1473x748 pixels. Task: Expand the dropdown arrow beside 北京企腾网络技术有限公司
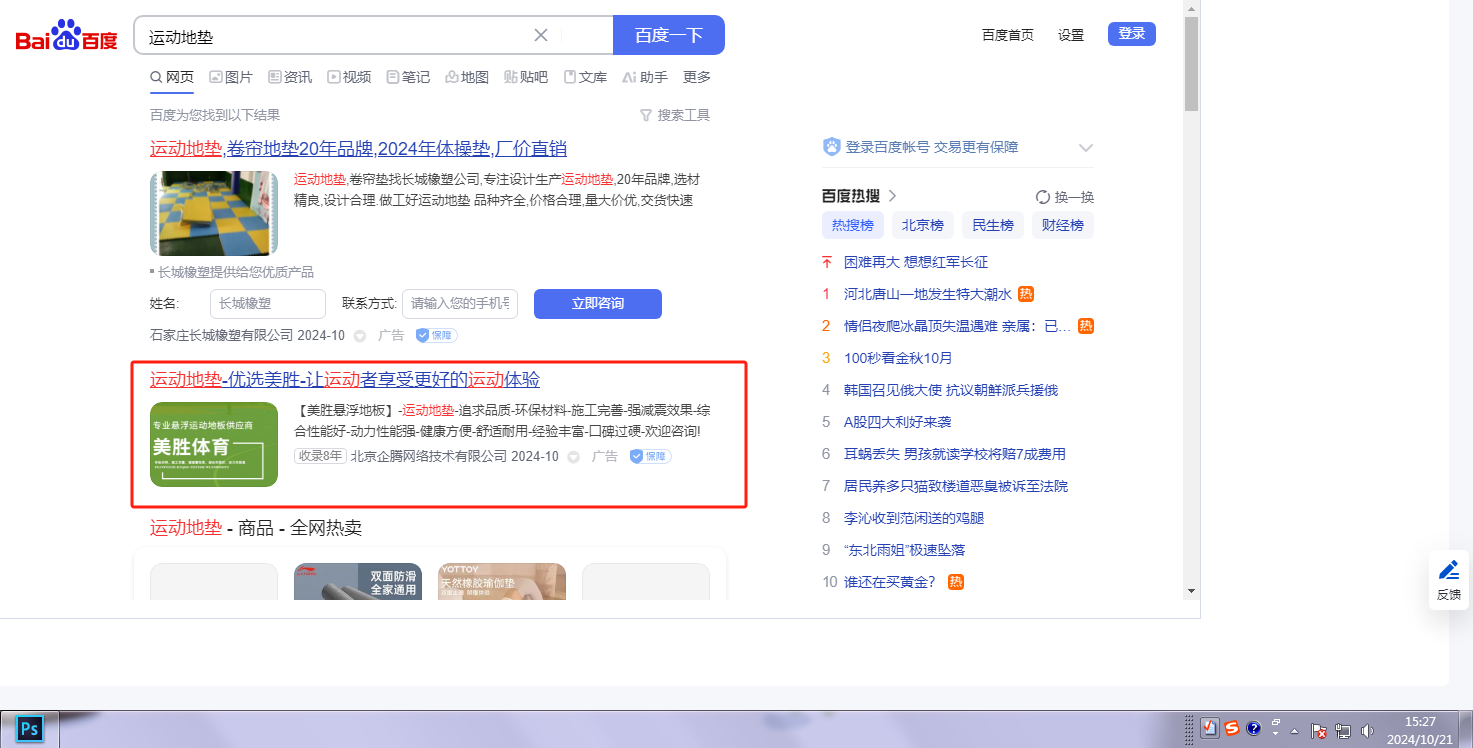pos(574,457)
